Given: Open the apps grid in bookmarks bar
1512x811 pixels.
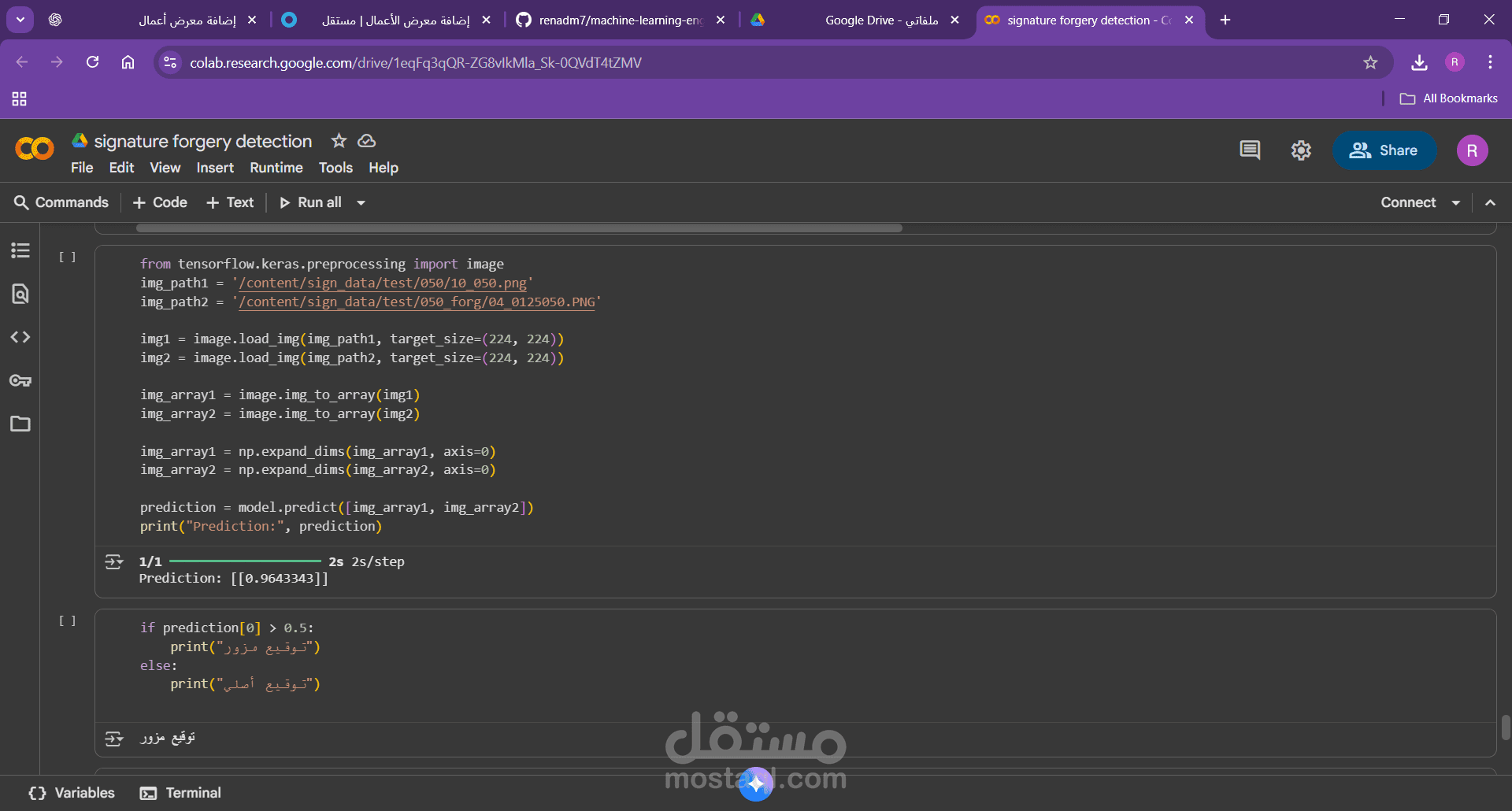Looking at the screenshot, I should click(20, 98).
